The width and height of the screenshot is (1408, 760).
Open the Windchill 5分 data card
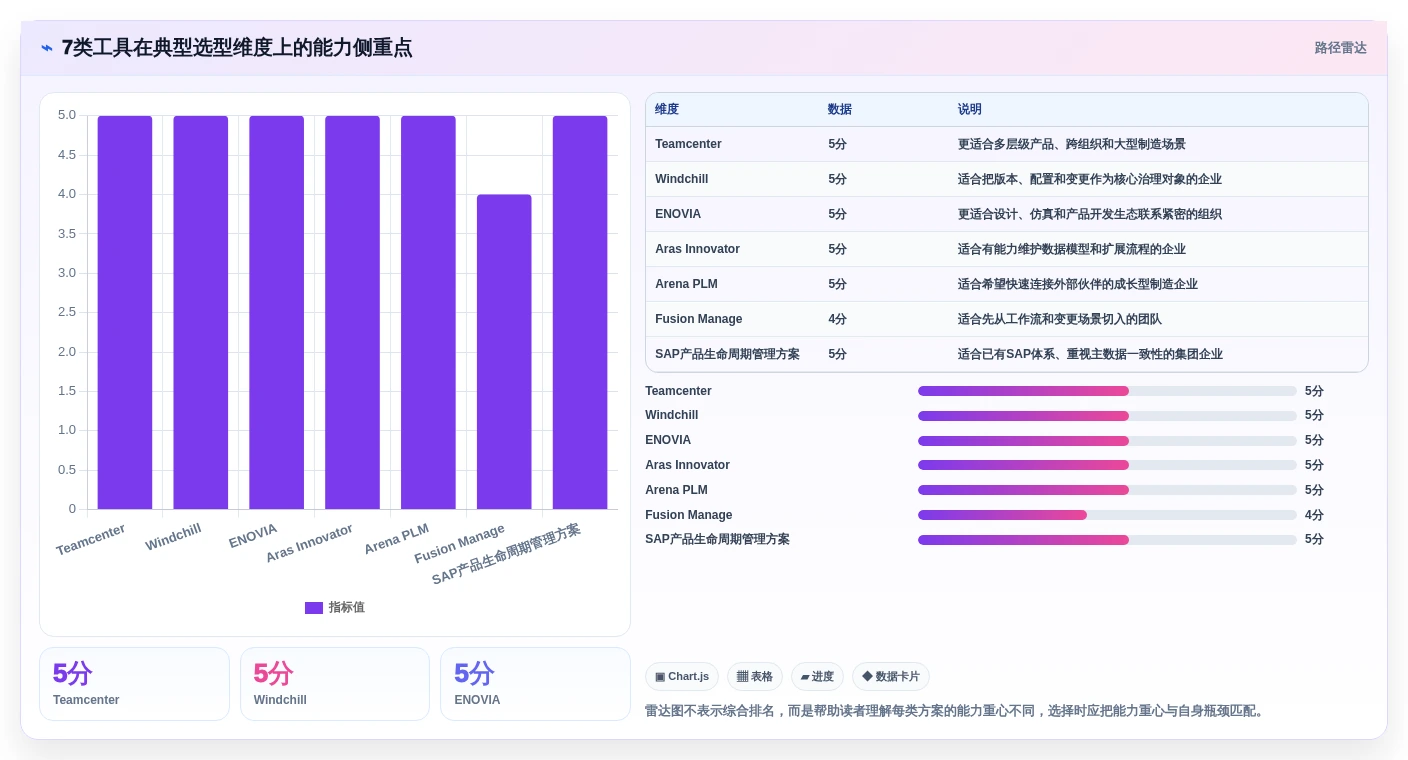click(x=335, y=684)
